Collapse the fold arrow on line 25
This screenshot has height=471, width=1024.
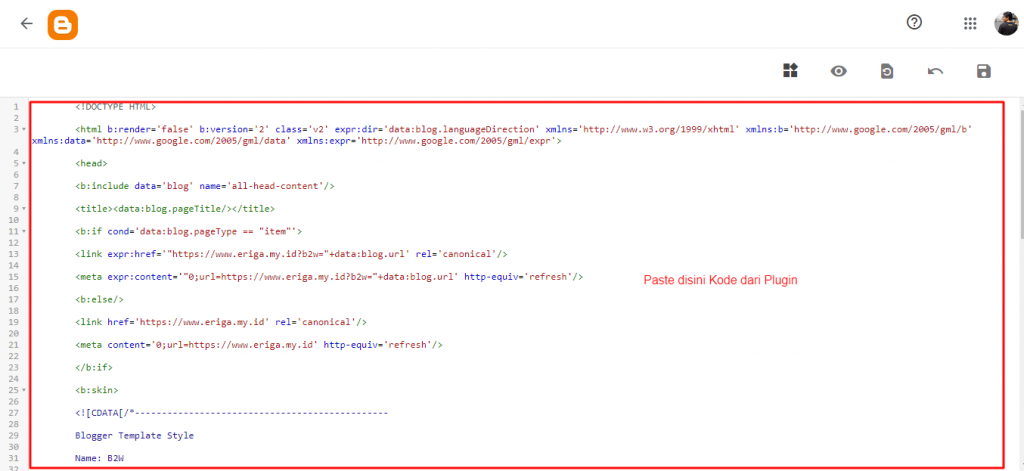coord(24,390)
